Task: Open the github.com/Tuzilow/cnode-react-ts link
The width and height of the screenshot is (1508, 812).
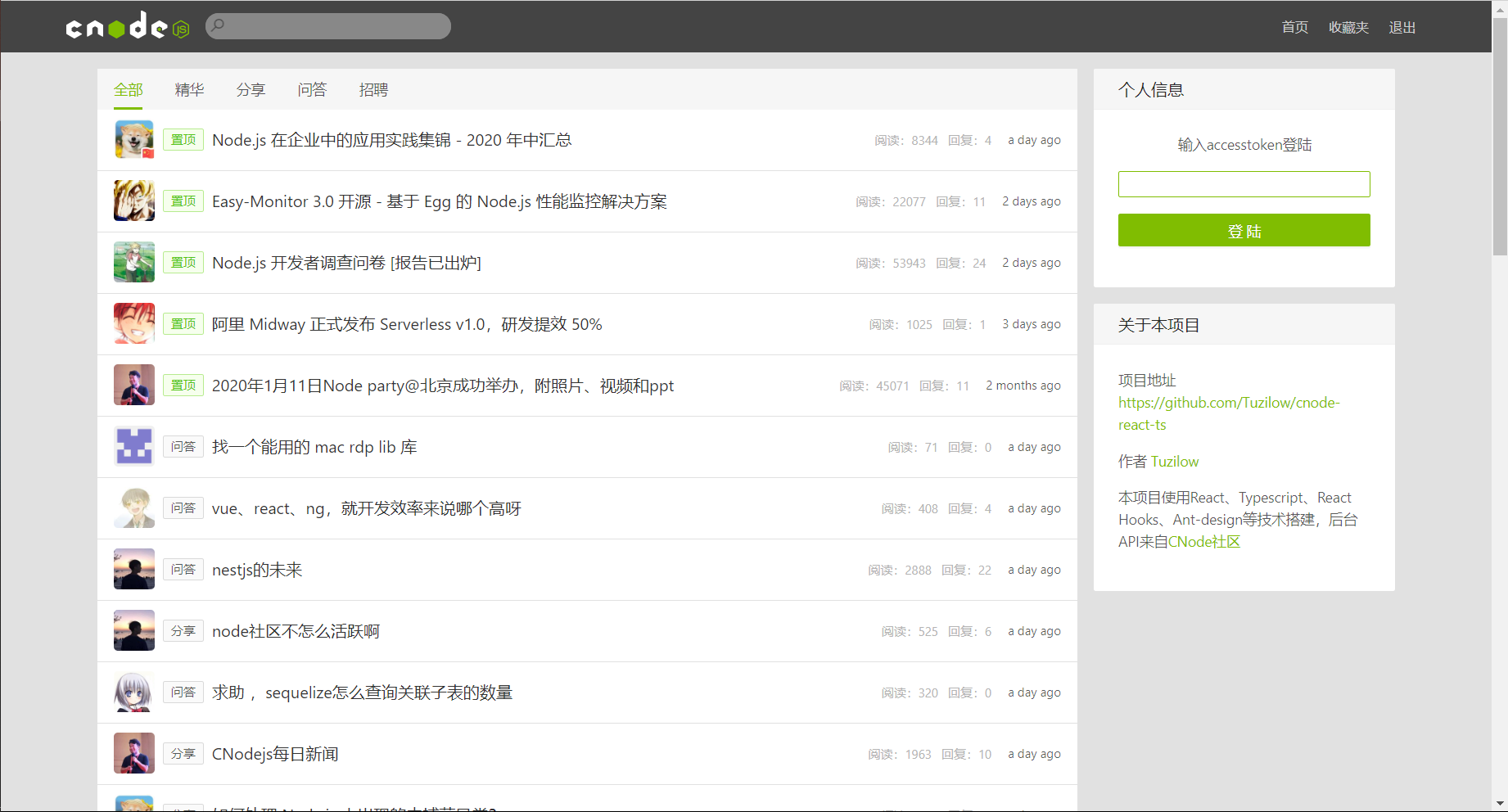Action: 1229,413
